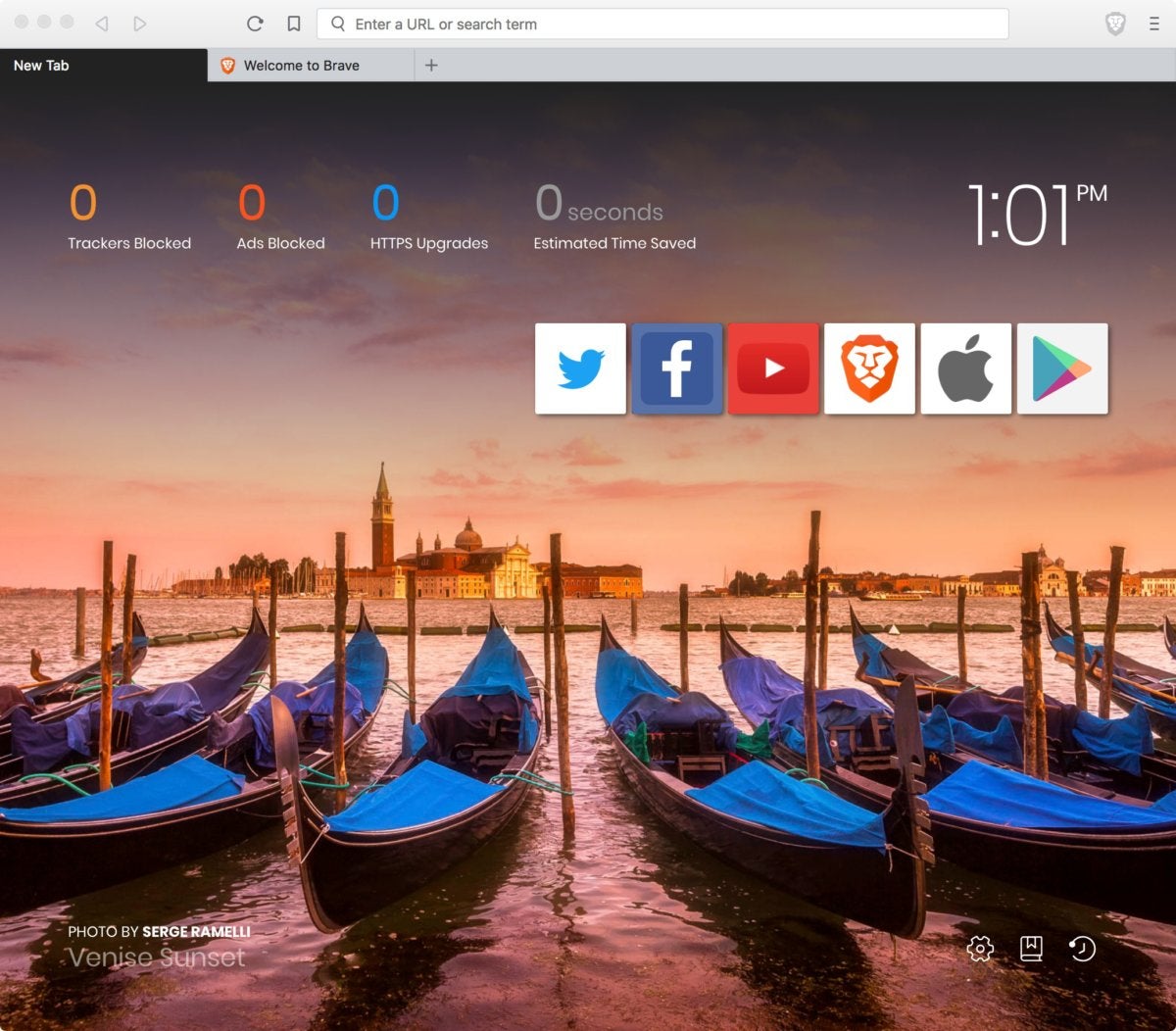Focus the URL or search term field
The image size is (1176, 1031).
(x=662, y=25)
